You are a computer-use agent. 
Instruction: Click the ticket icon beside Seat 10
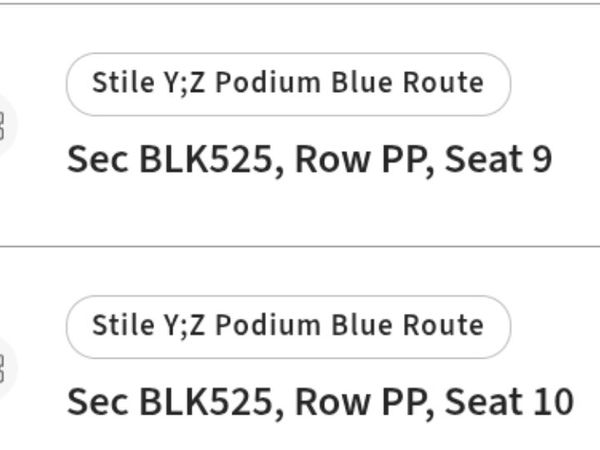tap(3, 368)
